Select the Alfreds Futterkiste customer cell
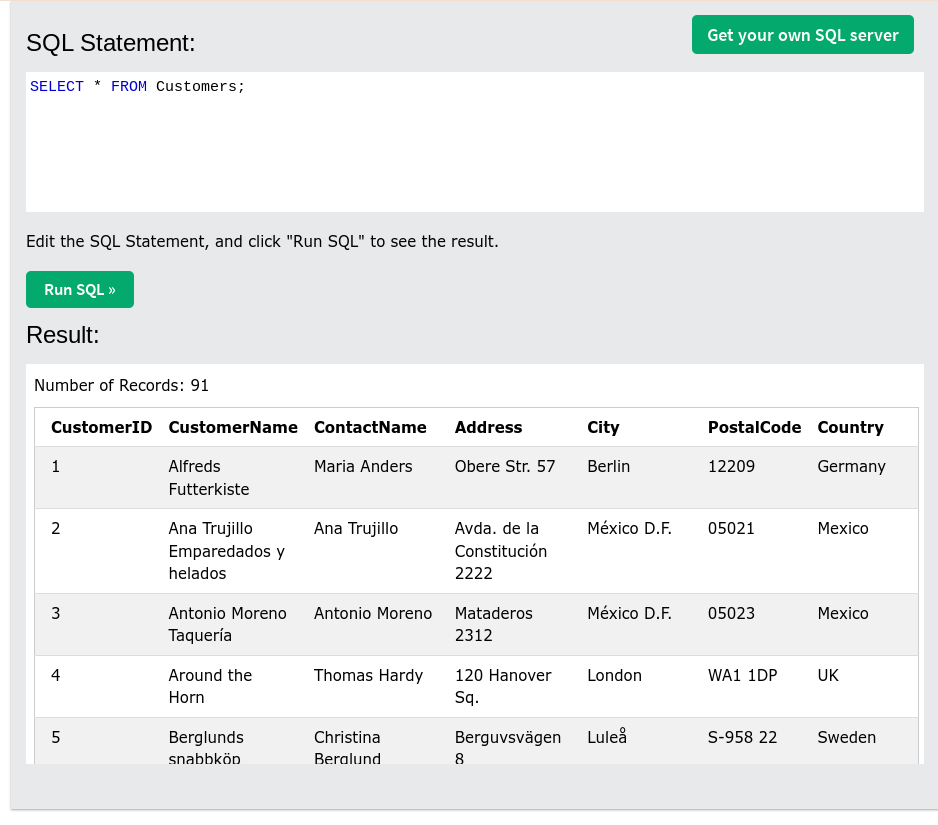 coord(233,477)
